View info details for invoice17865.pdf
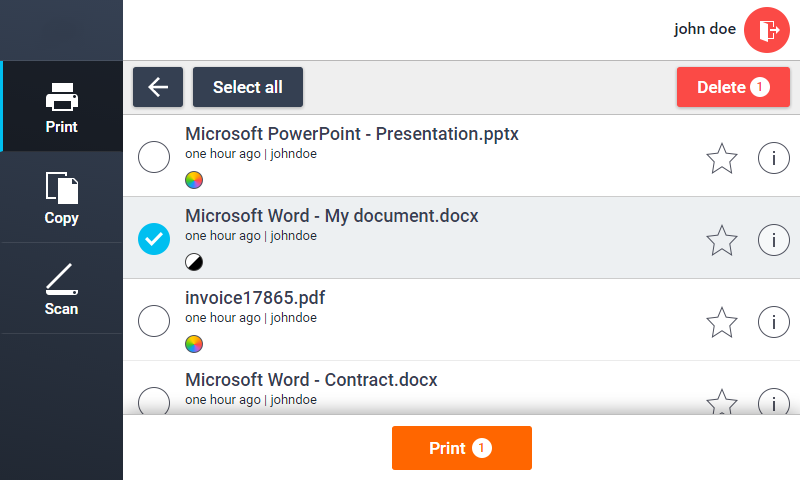The image size is (800, 480). (773, 322)
